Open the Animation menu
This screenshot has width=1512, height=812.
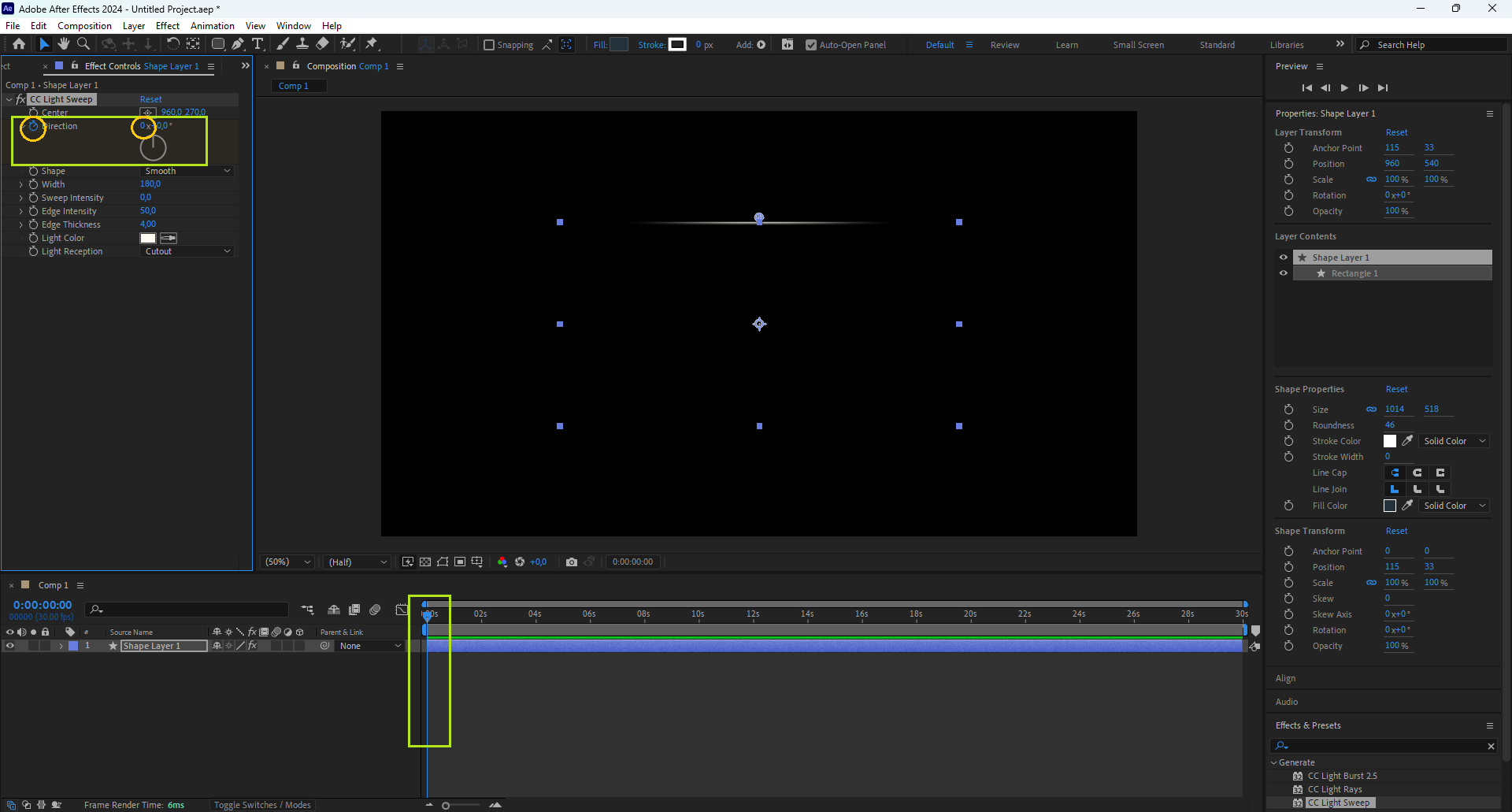(x=212, y=26)
